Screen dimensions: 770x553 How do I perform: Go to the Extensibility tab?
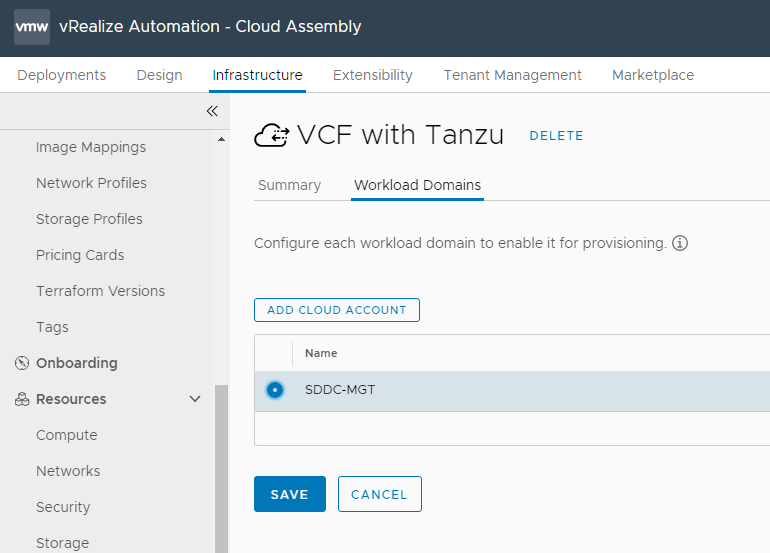pos(373,75)
